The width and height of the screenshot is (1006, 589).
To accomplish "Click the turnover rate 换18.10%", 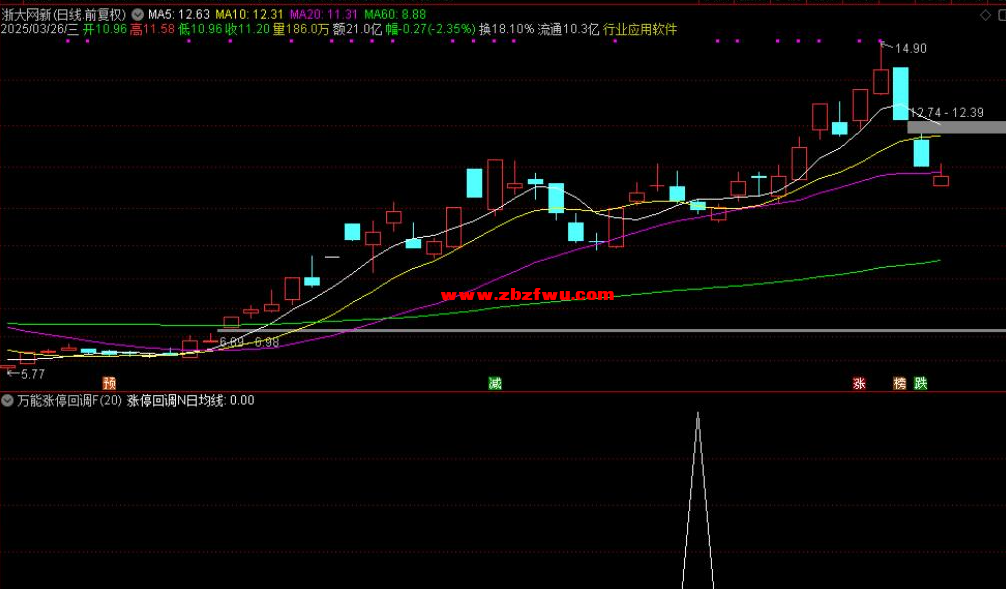I will (x=506, y=29).
